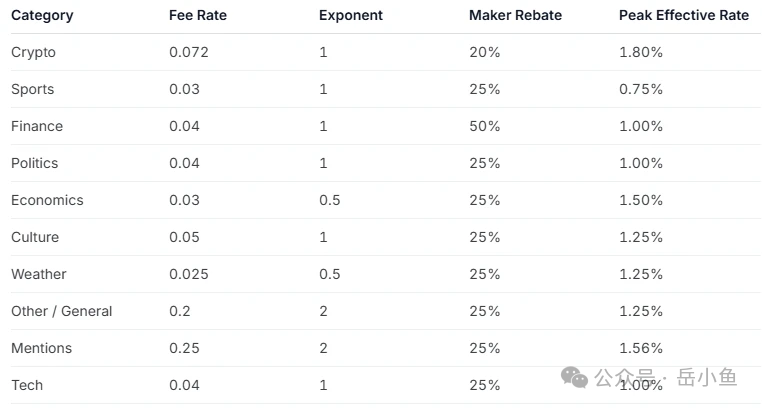Select the Tech row label

pos(27,385)
